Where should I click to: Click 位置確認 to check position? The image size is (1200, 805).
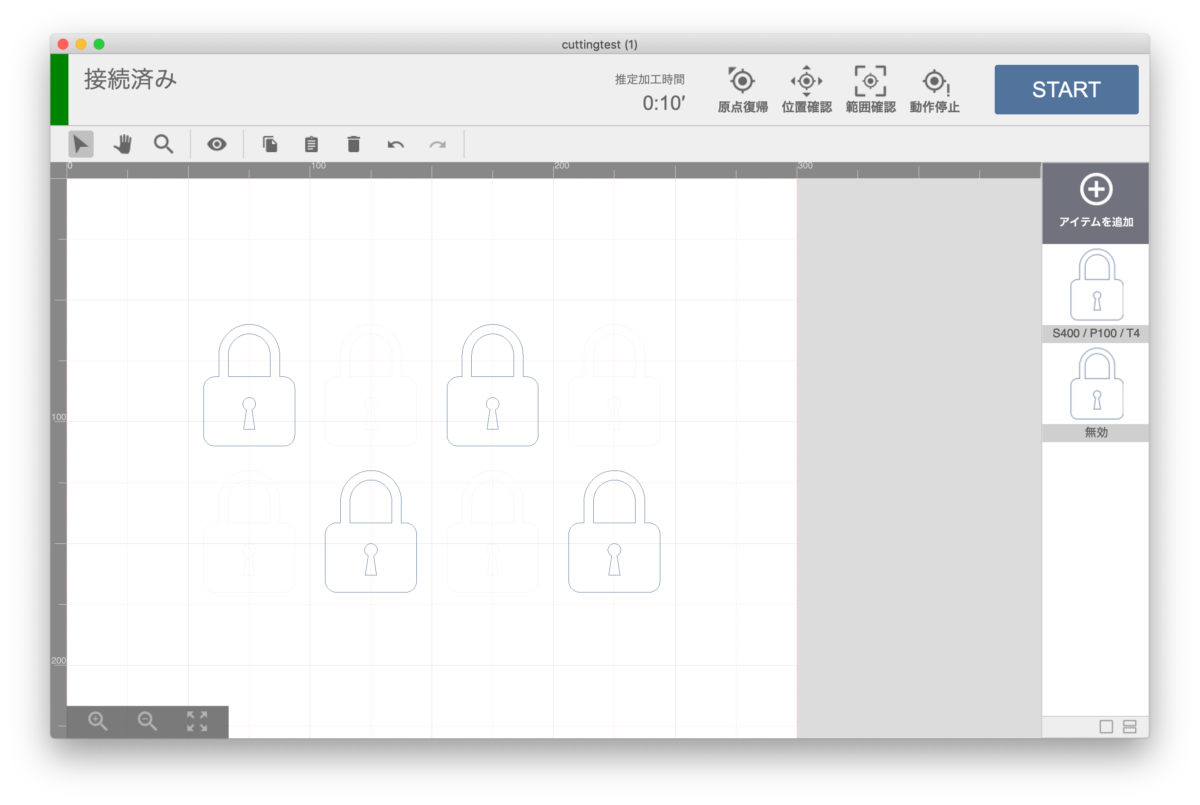pyautogui.click(x=806, y=90)
